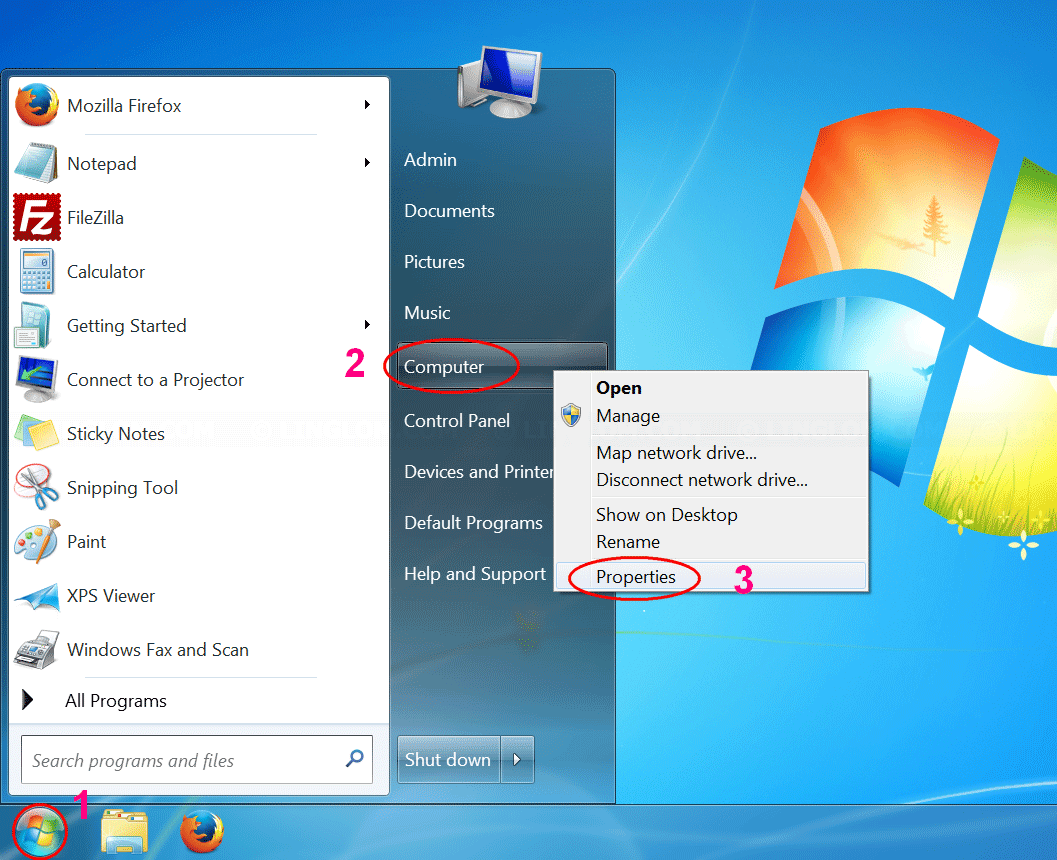Viewport: 1057px width, 860px height.
Task: Click the Shut down button
Action: click(449, 760)
